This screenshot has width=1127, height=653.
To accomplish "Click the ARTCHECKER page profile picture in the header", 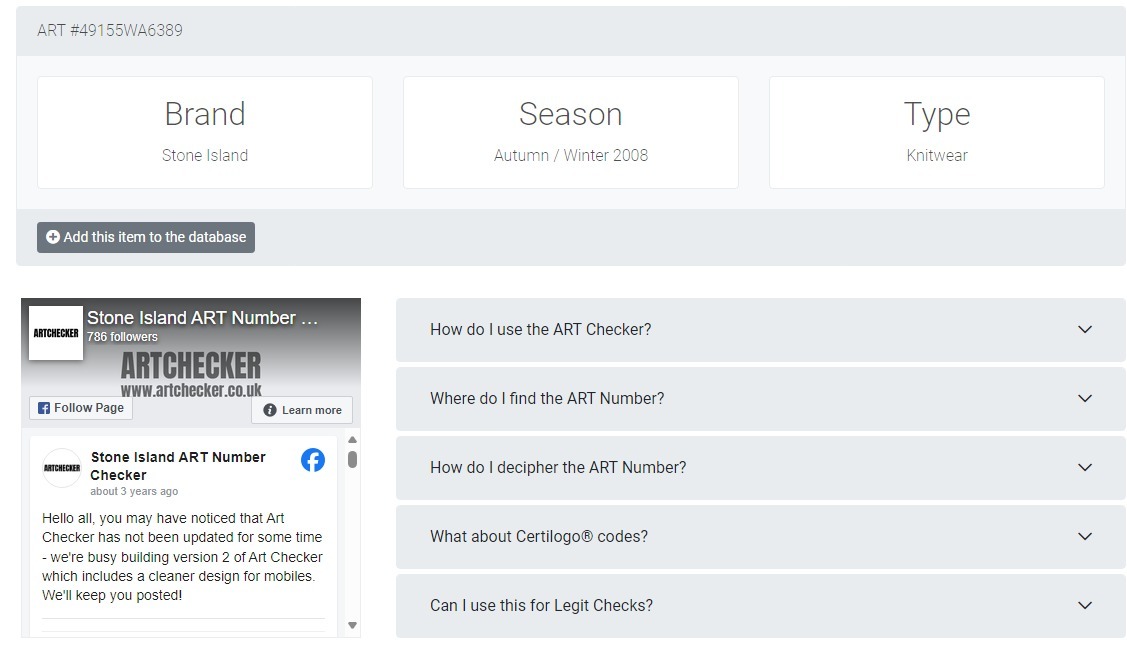I will pyautogui.click(x=56, y=333).
